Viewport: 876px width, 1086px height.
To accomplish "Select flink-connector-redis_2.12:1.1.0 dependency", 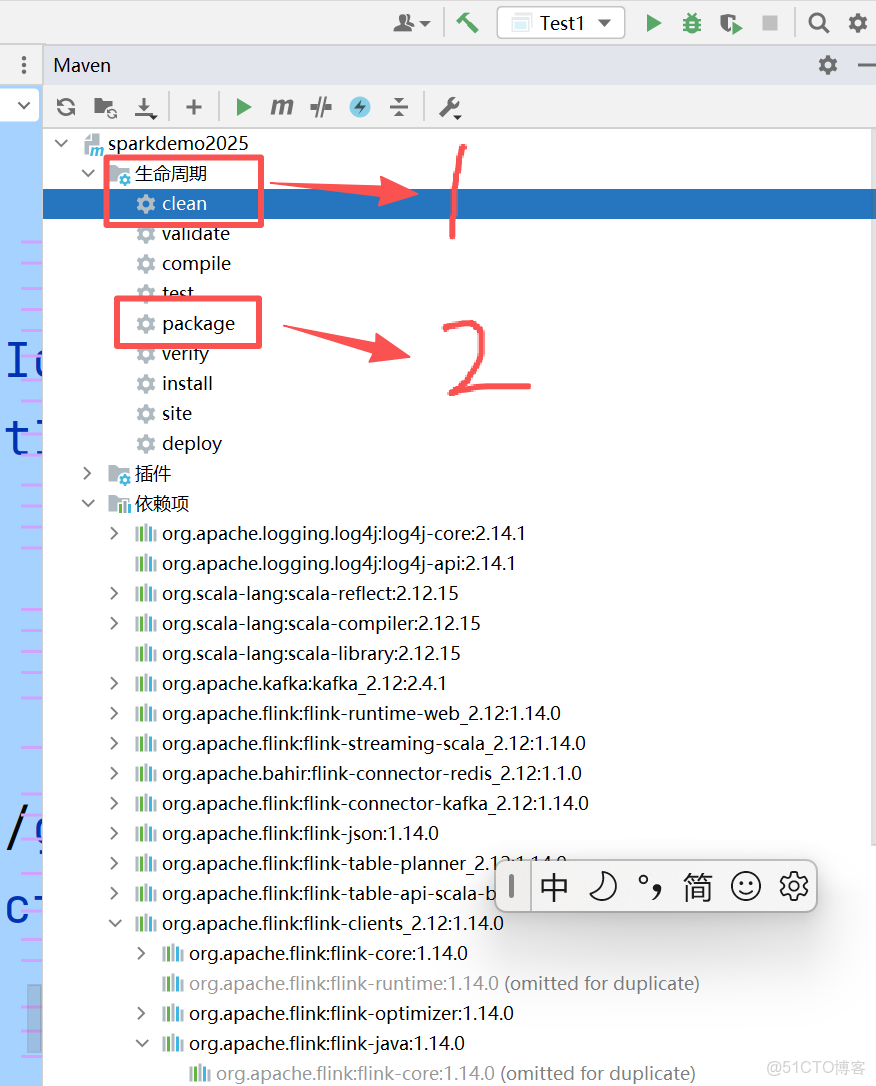I will coord(371,774).
